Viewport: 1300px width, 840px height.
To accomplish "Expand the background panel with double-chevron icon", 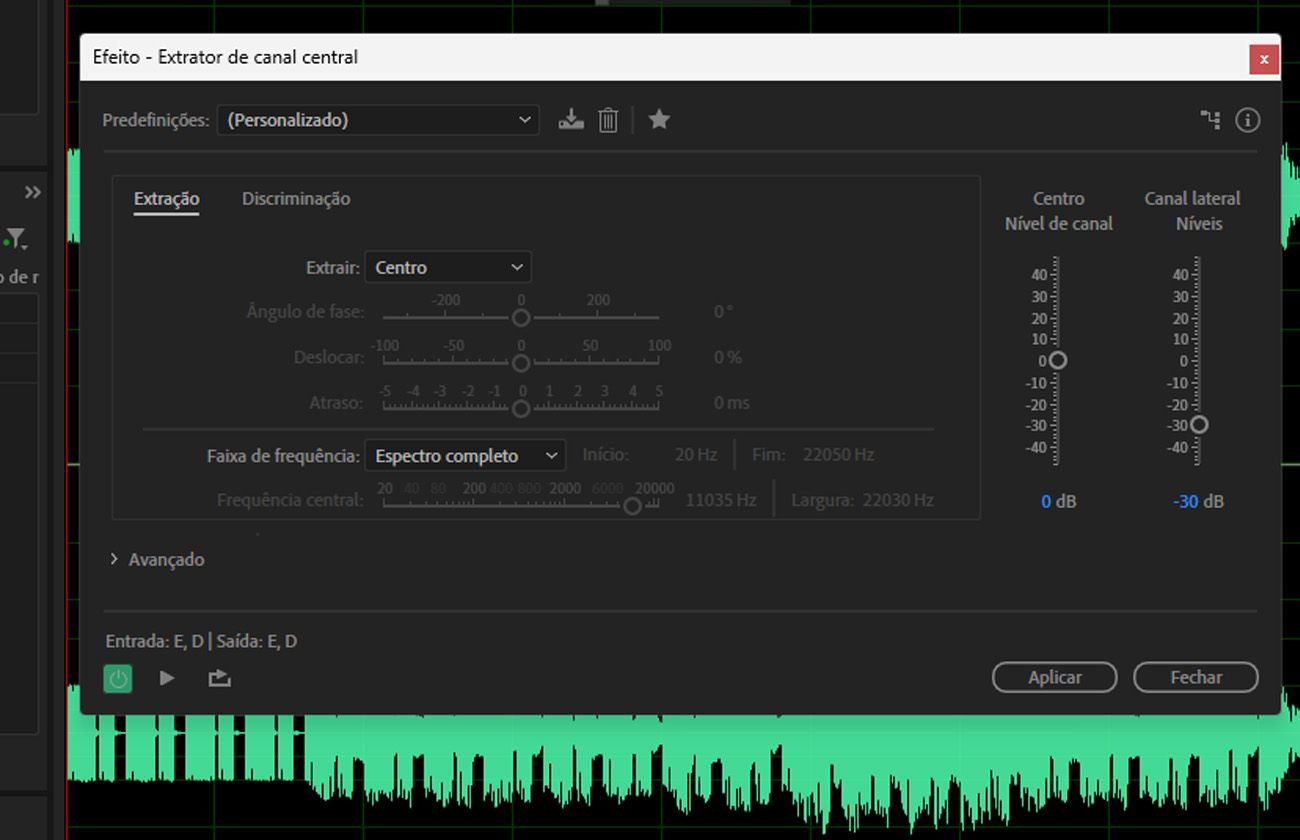I will (x=33, y=192).
